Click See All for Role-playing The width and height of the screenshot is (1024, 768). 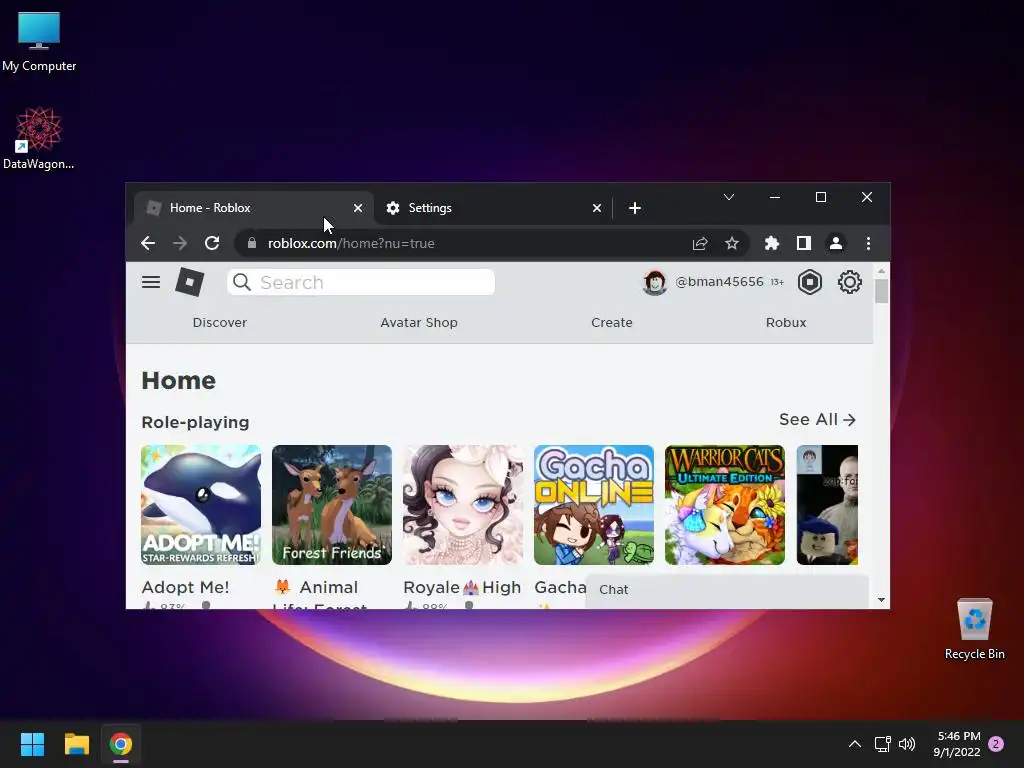817,419
